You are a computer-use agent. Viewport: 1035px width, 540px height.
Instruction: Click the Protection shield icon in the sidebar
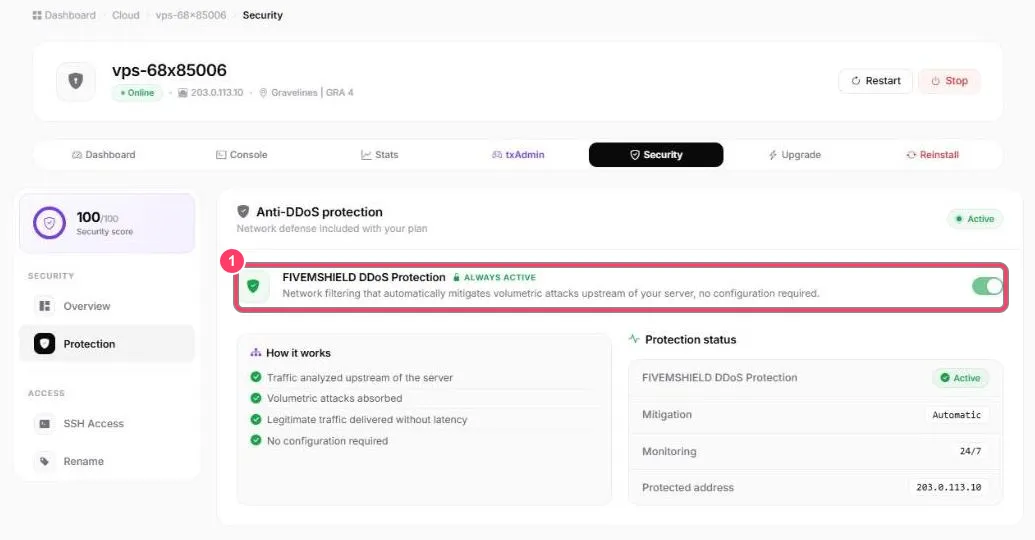[x=45, y=343]
